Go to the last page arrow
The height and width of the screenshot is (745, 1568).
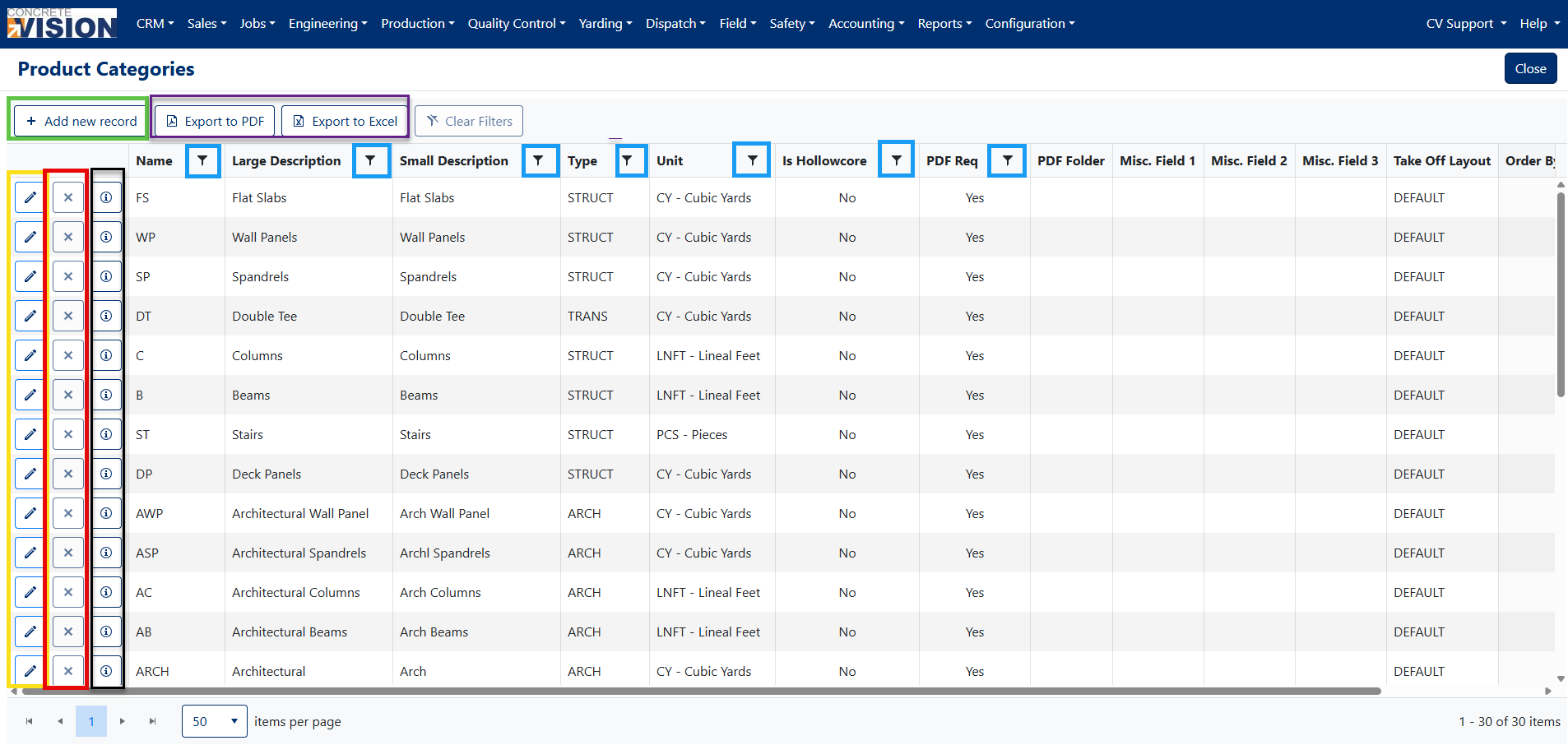[153, 721]
